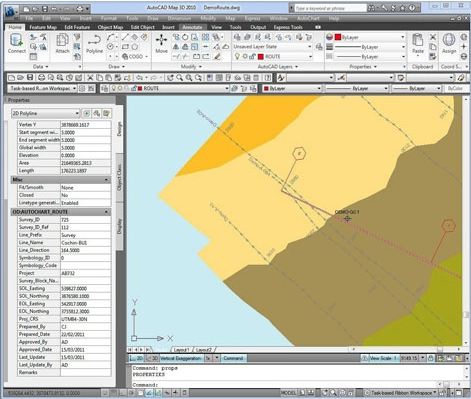This screenshot has width=471, height=399.
Task: Click the Plot printer icon
Action: pyautogui.click(x=41, y=78)
